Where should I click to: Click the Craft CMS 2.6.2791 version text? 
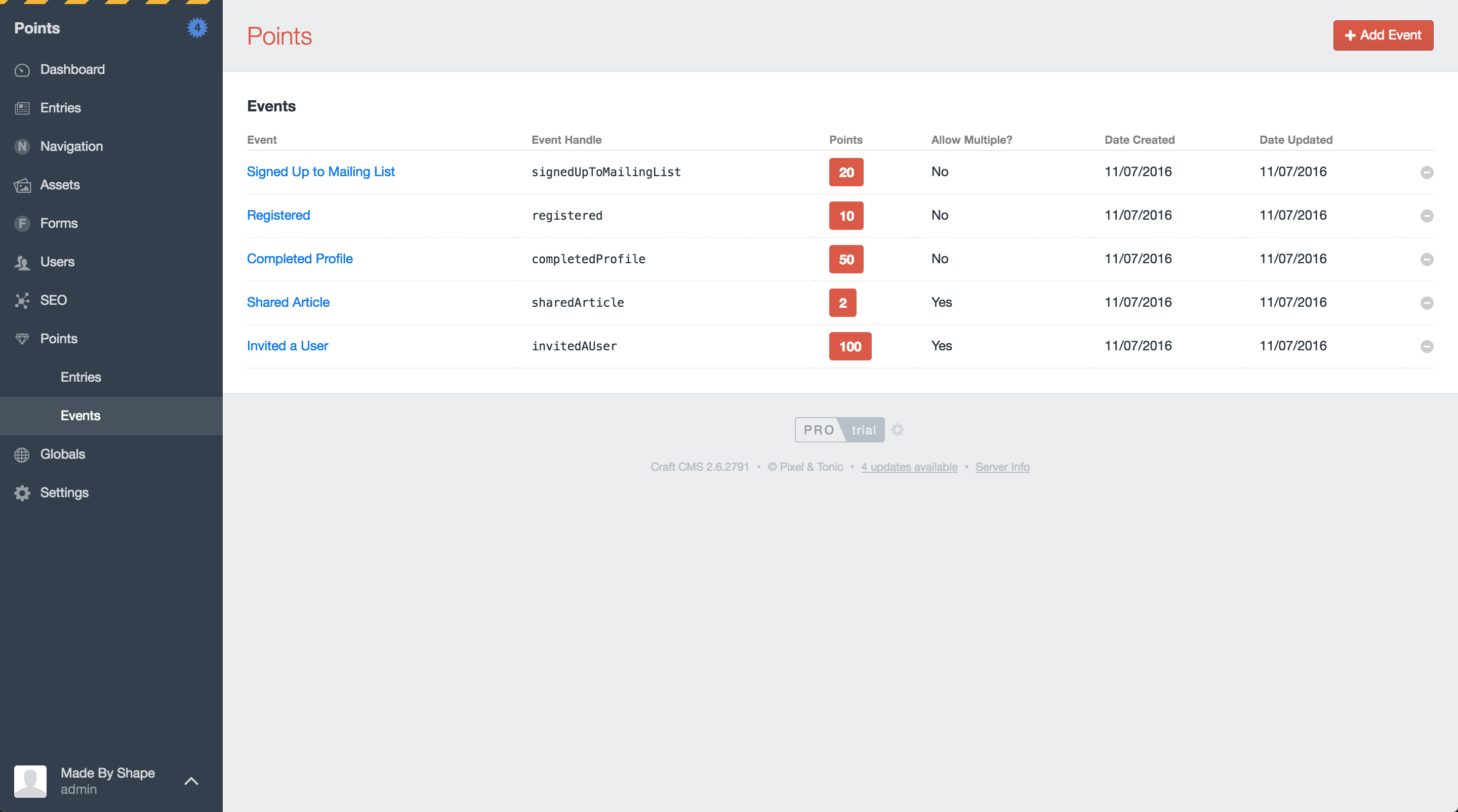click(x=700, y=467)
